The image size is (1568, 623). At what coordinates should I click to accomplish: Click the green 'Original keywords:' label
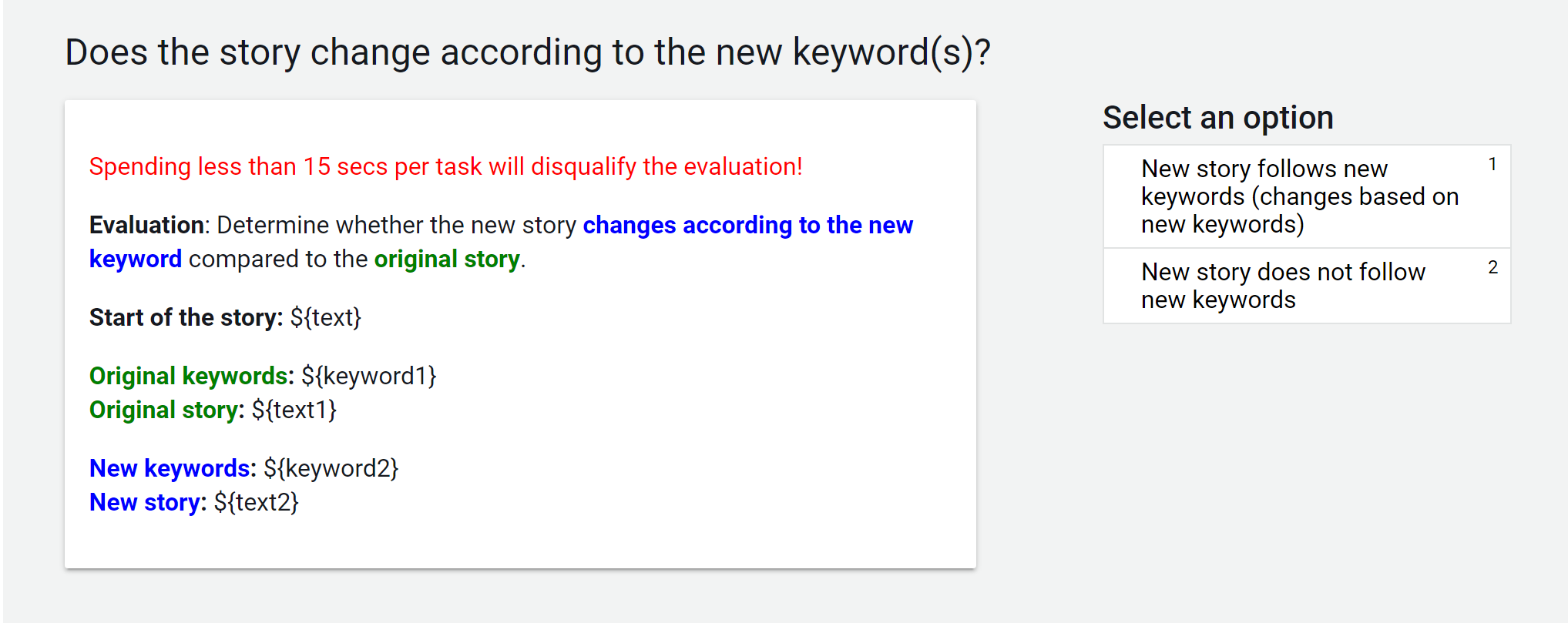coord(192,376)
